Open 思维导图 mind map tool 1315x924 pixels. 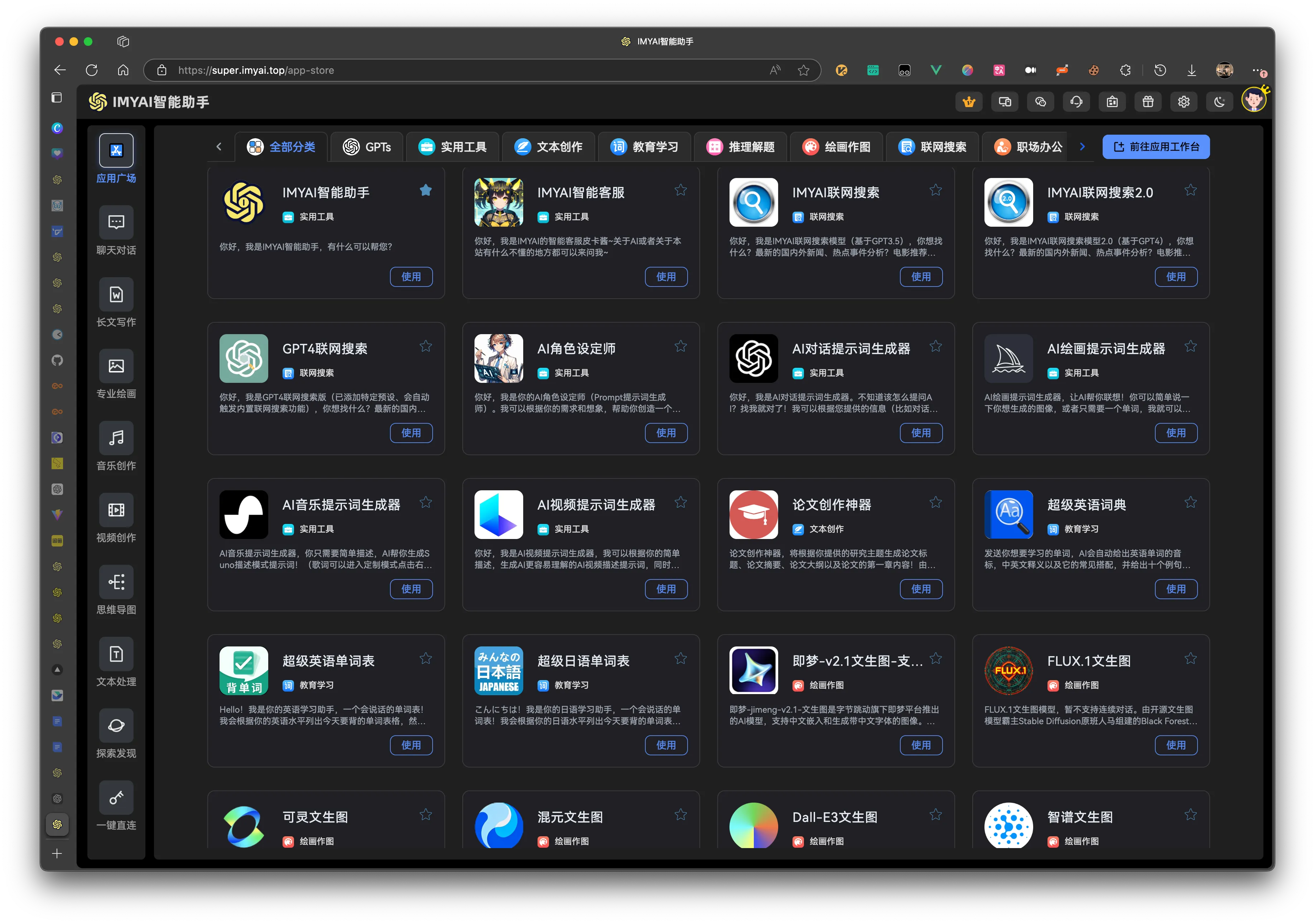click(x=116, y=590)
